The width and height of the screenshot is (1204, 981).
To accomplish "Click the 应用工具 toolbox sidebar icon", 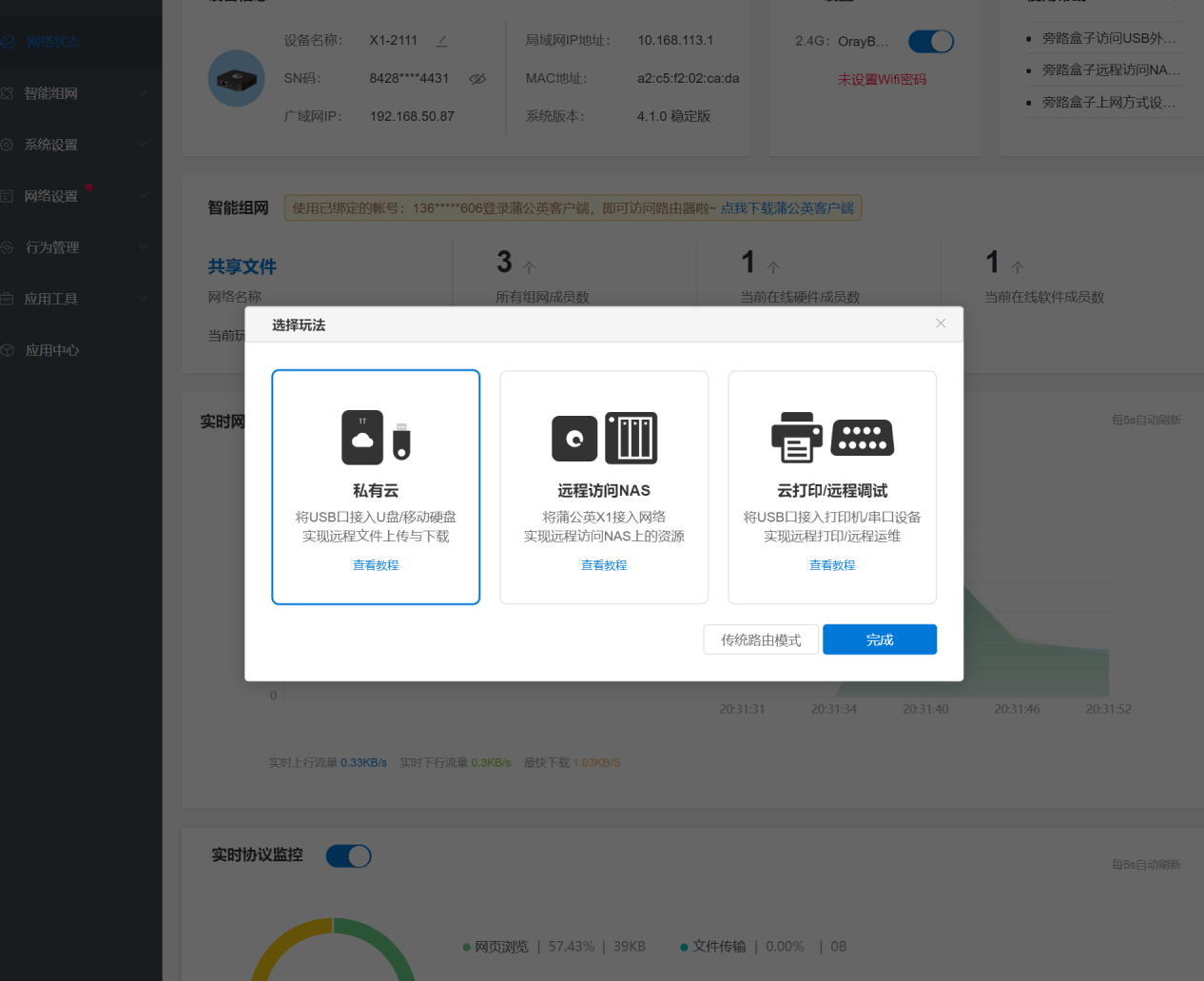I will point(7,299).
